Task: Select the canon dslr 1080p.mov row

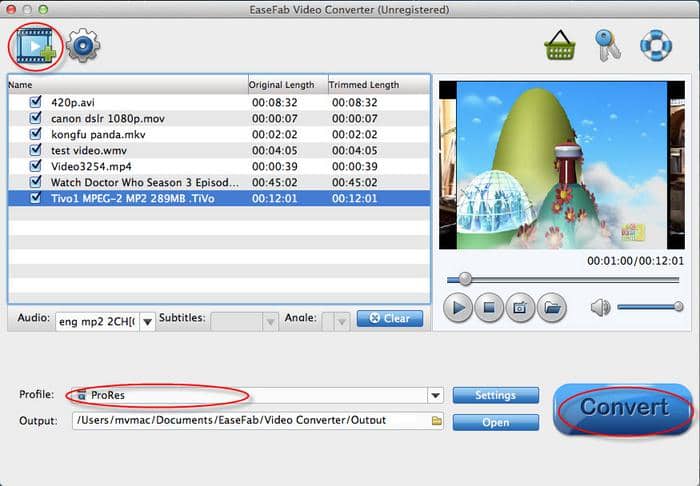Action: click(219, 118)
